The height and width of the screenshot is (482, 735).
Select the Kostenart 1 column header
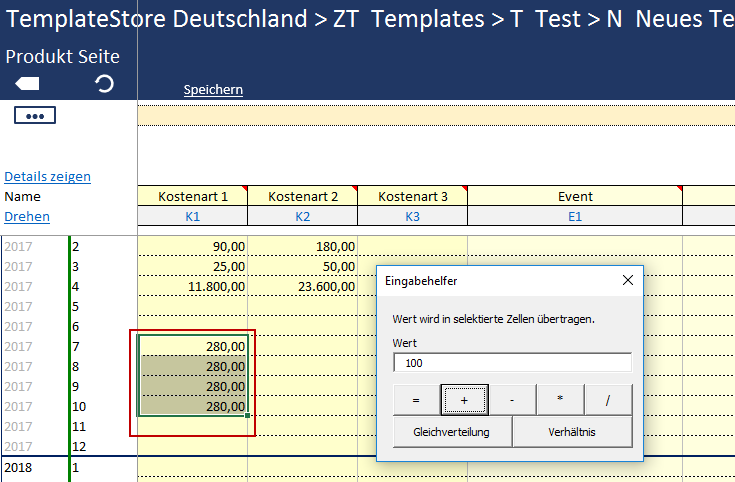click(x=192, y=197)
